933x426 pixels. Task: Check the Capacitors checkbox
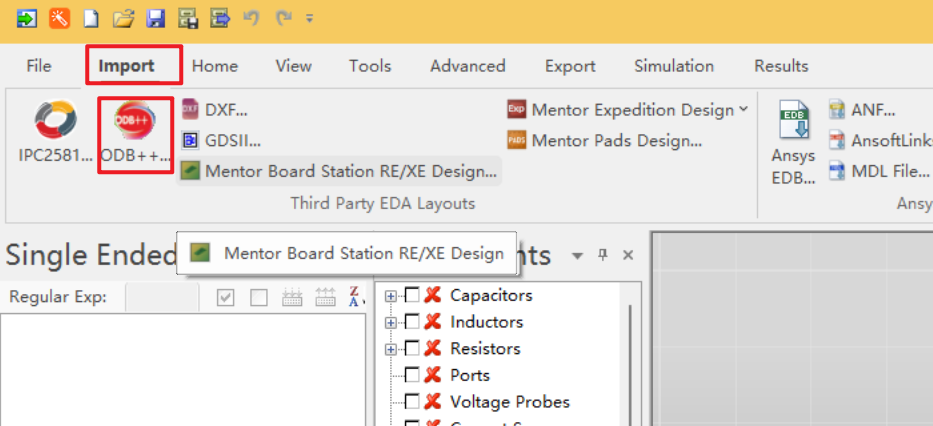[412, 295]
